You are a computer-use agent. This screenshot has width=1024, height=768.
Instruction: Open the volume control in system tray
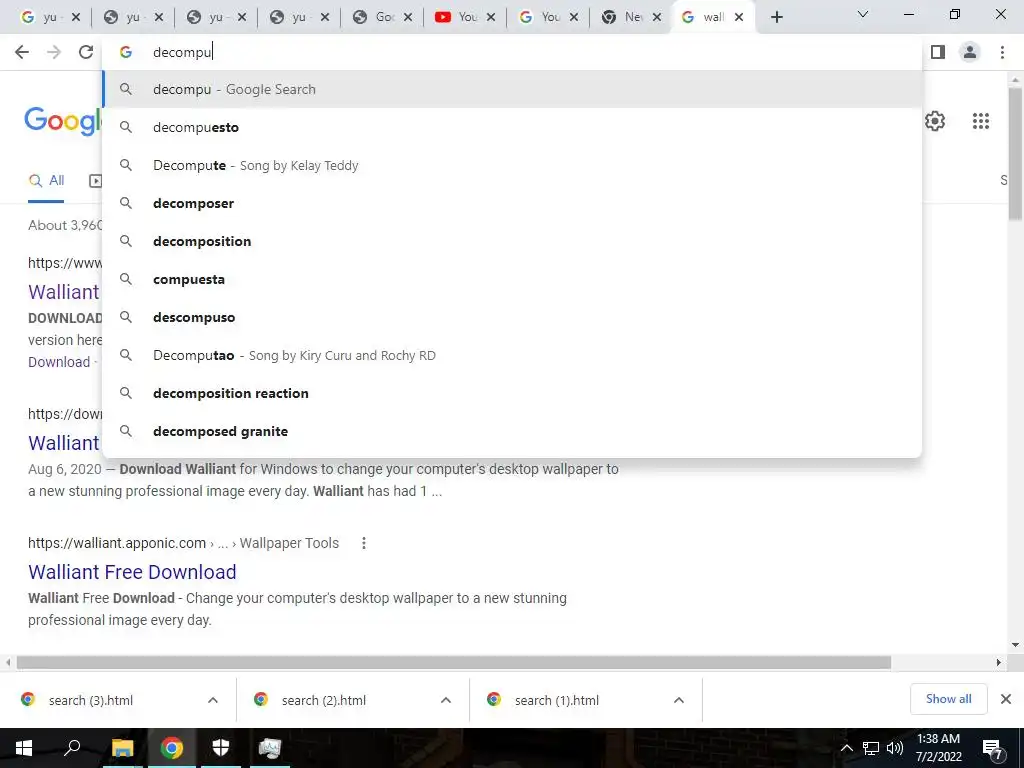click(x=895, y=748)
